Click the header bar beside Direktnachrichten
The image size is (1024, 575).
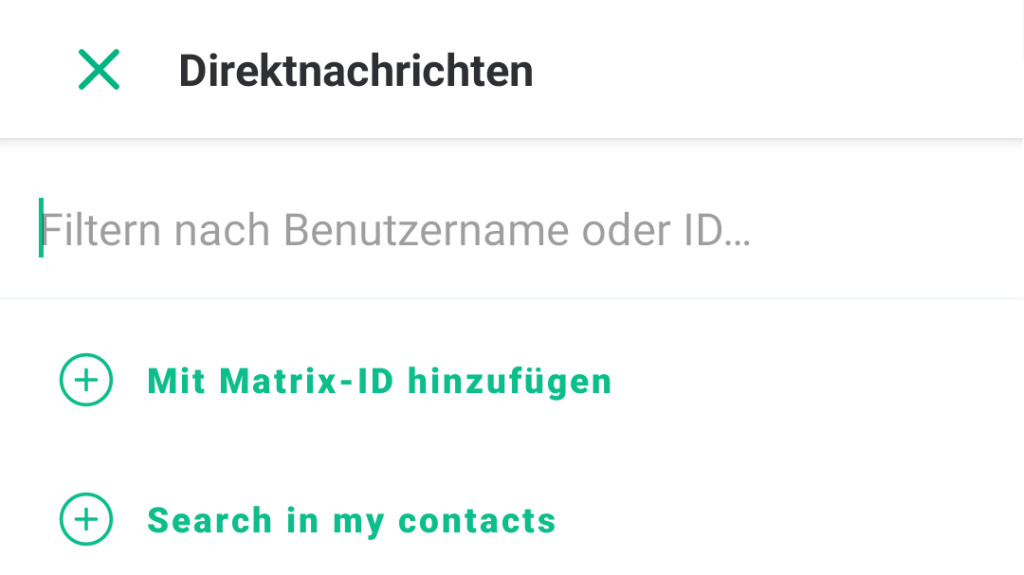pyautogui.click(x=777, y=69)
